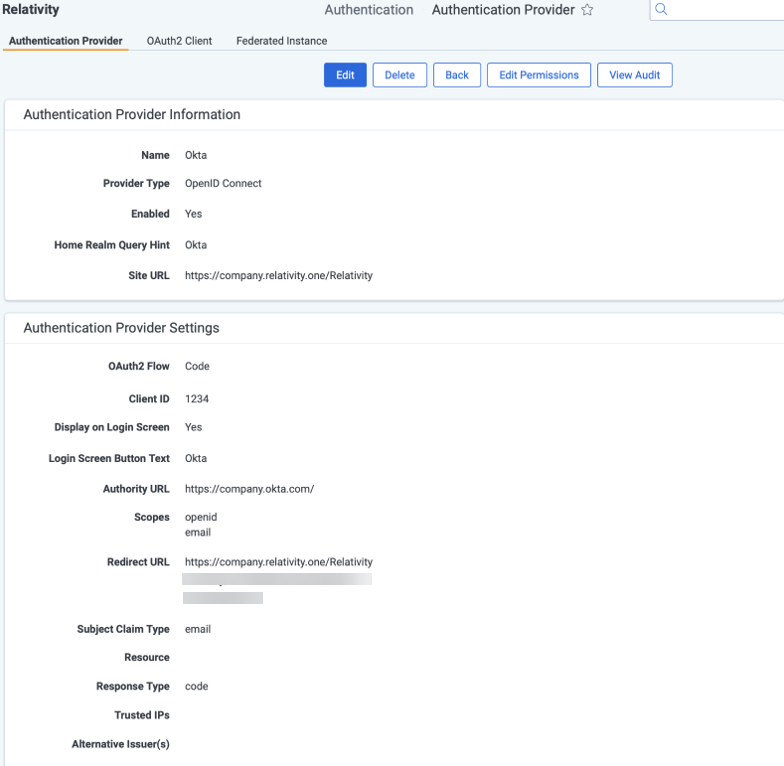
Task: Click the email scope value
Action: click(x=198, y=532)
